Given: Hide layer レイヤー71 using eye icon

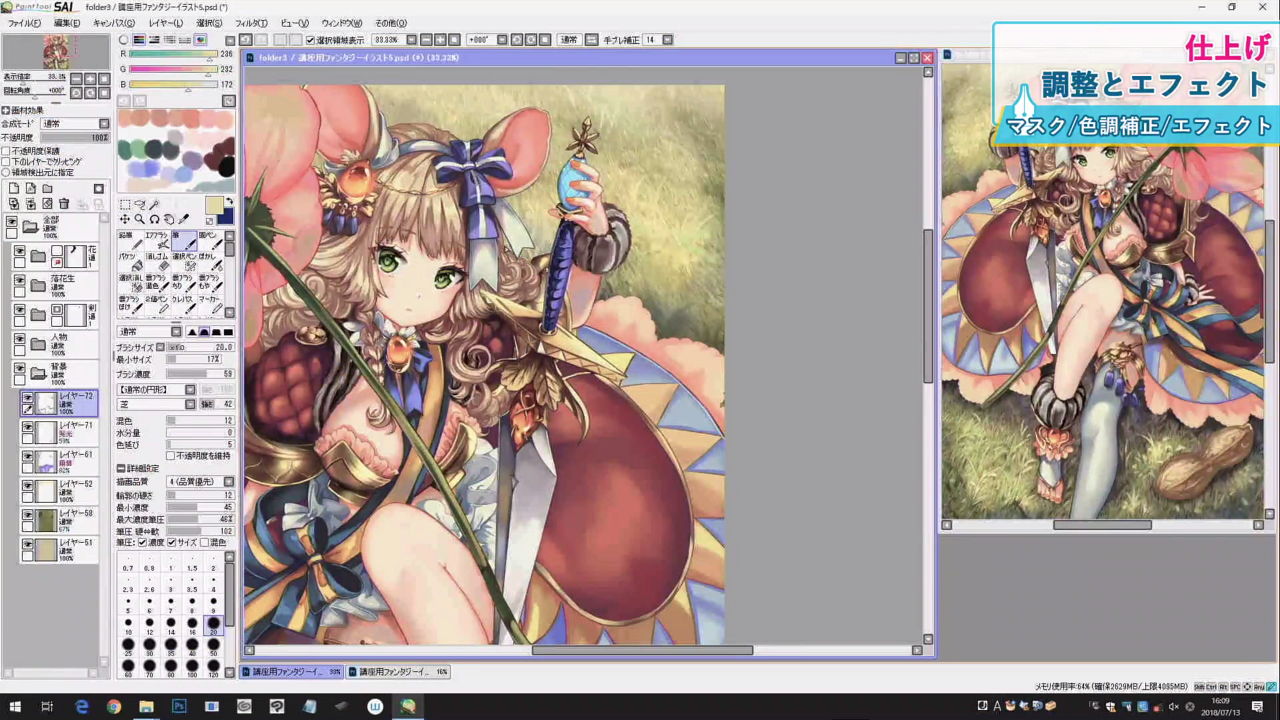Looking at the screenshot, I should [28, 427].
